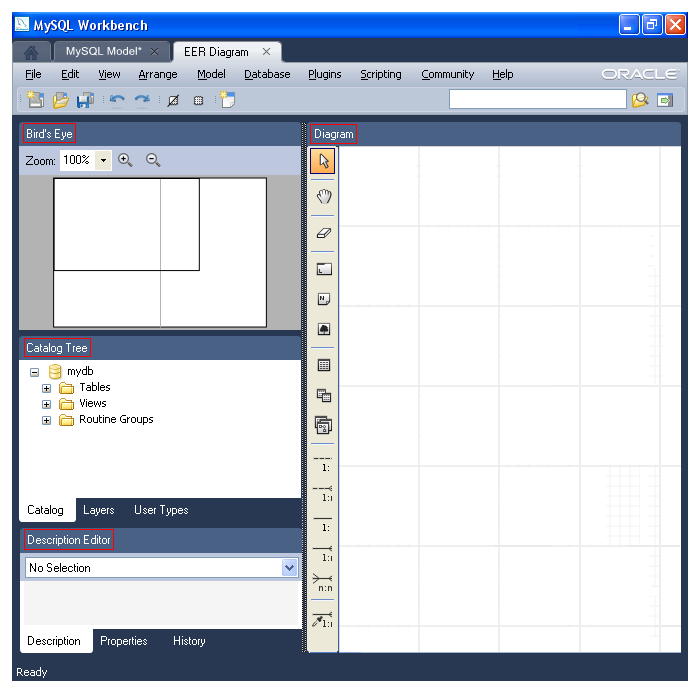
Task: Select the place new view tool
Action: [x=324, y=395]
